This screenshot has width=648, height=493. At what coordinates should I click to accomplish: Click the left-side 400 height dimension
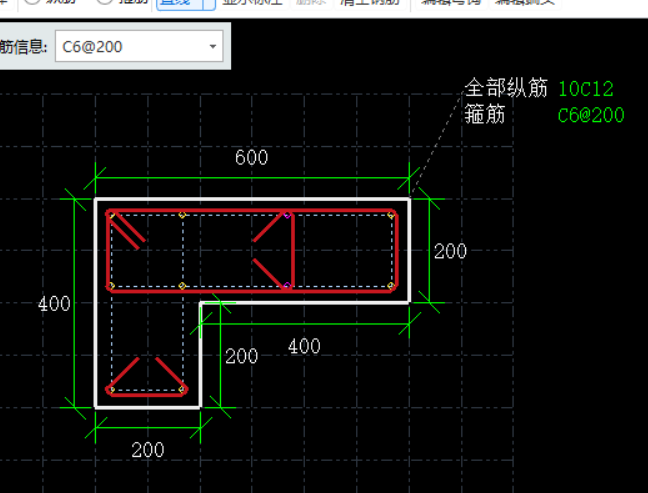coord(54,304)
